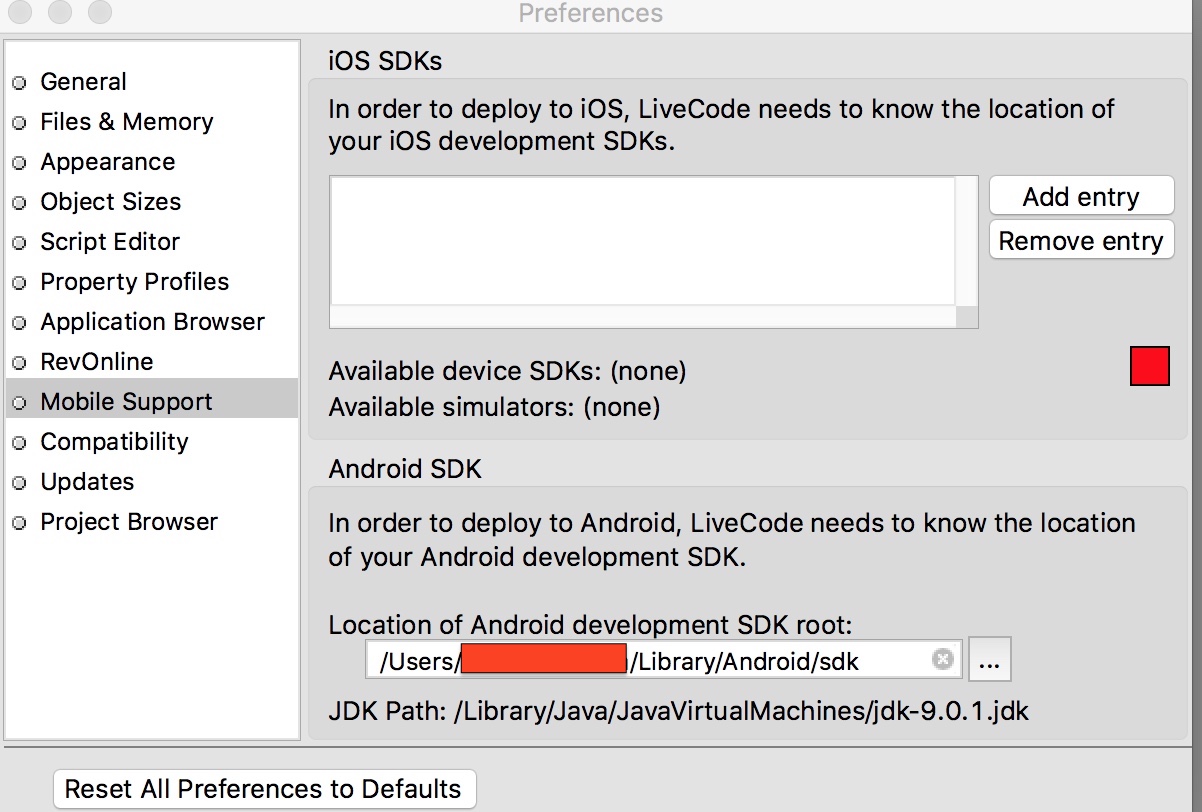
Task: Select Mobile Support category
Action: (x=126, y=402)
